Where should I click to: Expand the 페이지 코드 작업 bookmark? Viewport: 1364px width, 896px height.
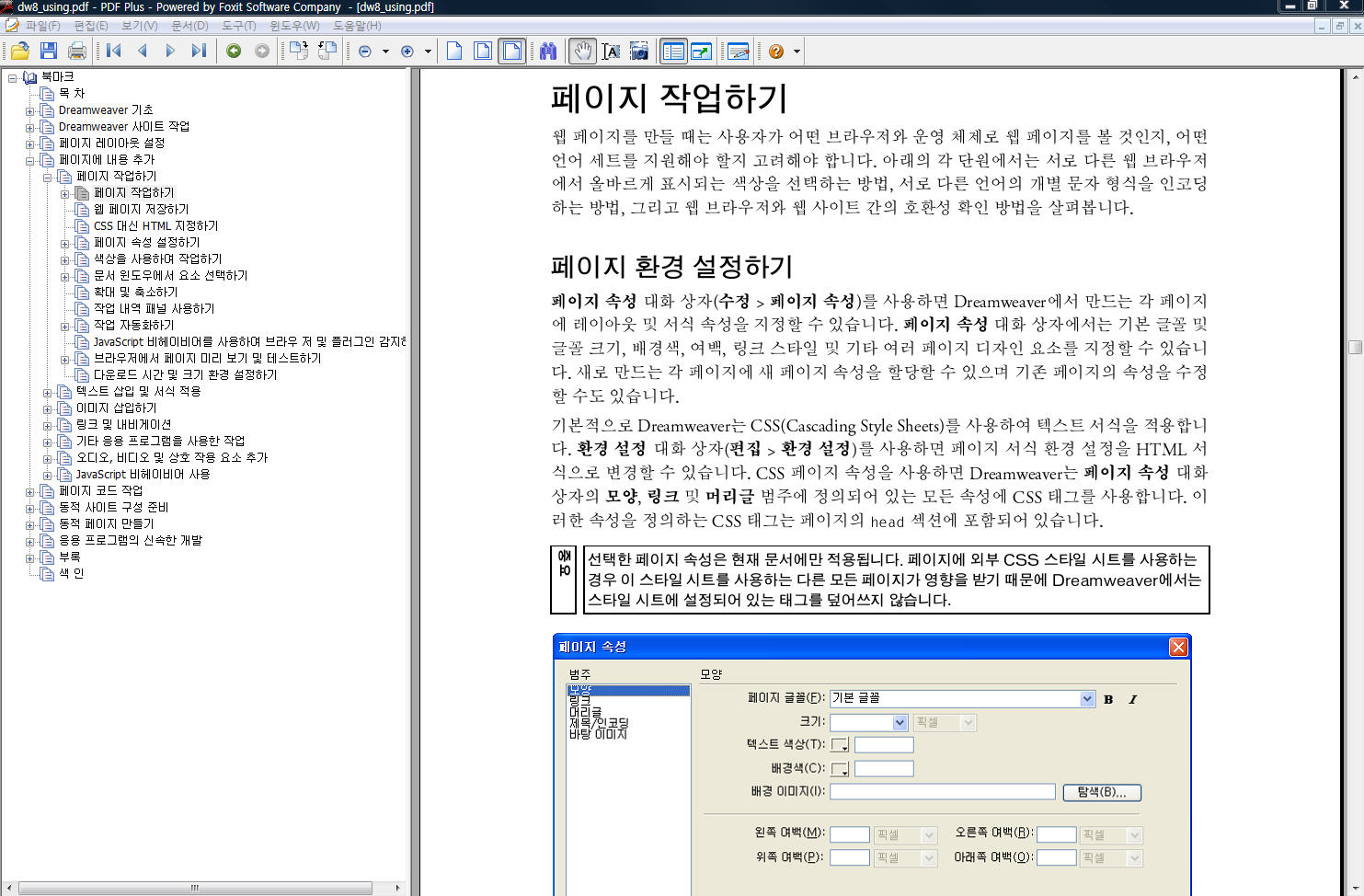pos(29,491)
